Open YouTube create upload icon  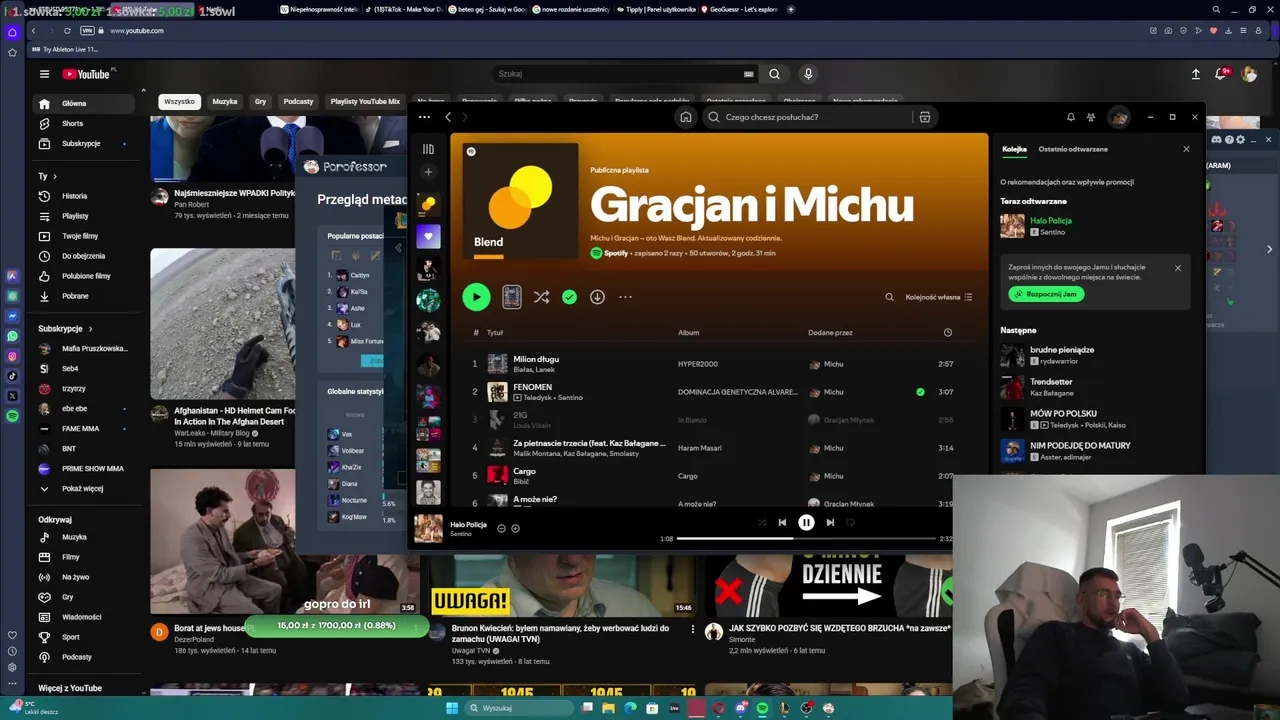click(1196, 74)
